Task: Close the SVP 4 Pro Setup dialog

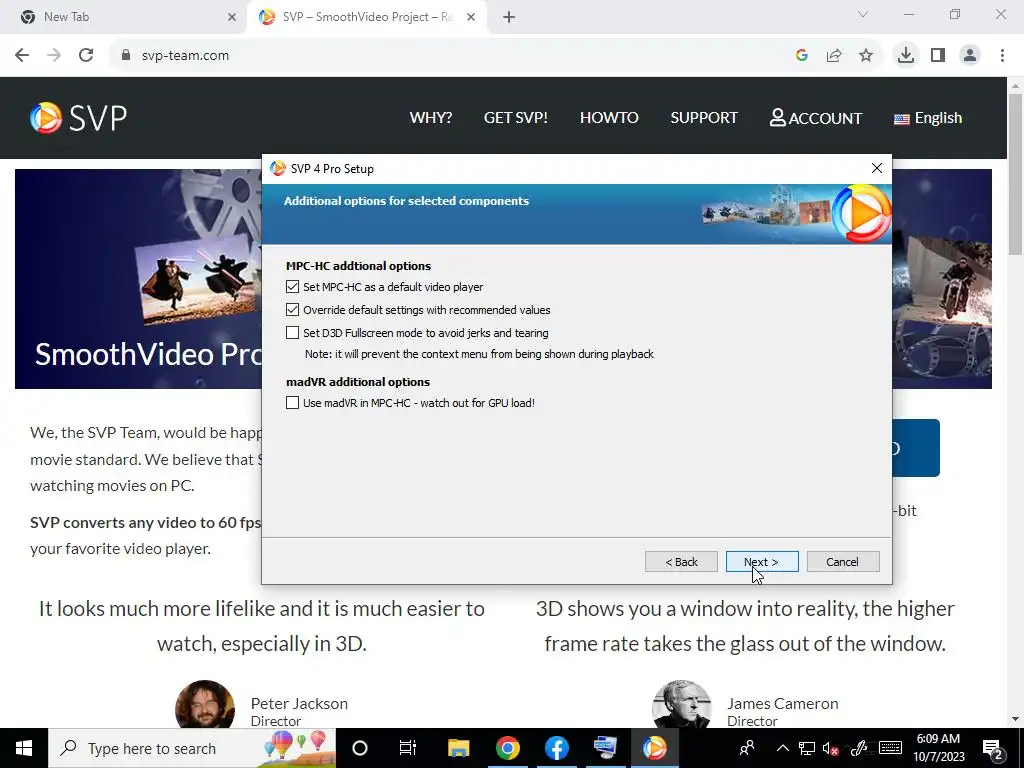Action: pyautogui.click(x=877, y=168)
